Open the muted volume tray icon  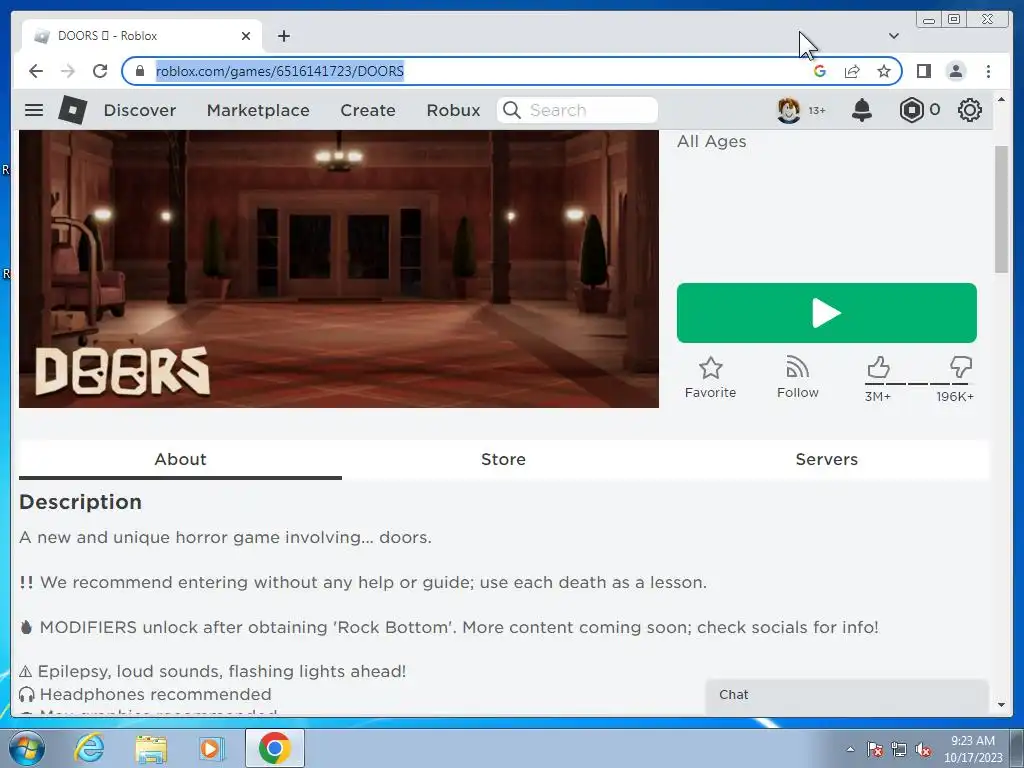[923, 749]
